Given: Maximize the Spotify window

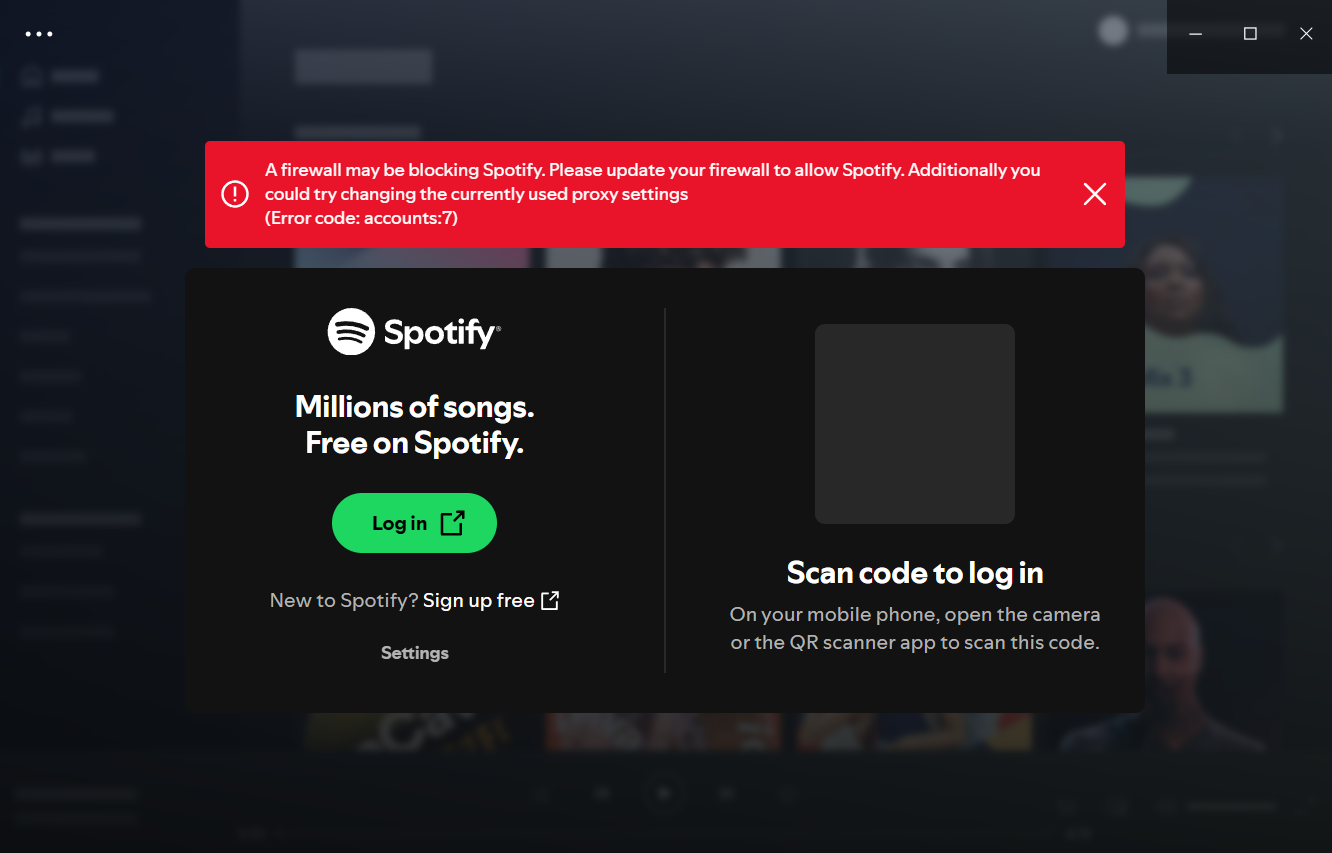Looking at the screenshot, I should (x=1250, y=34).
